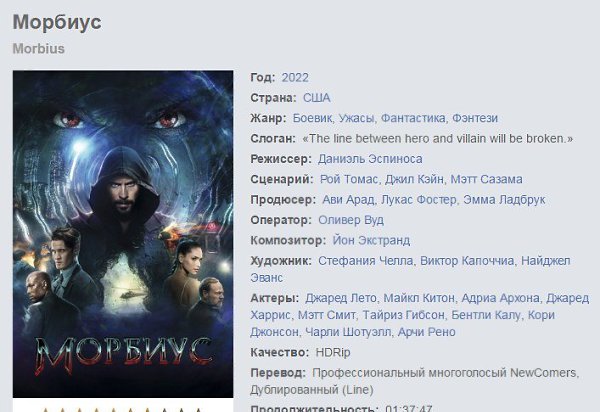600x412 pixels.
Task: Click actor Джаред Лето link
Action: click(x=341, y=298)
